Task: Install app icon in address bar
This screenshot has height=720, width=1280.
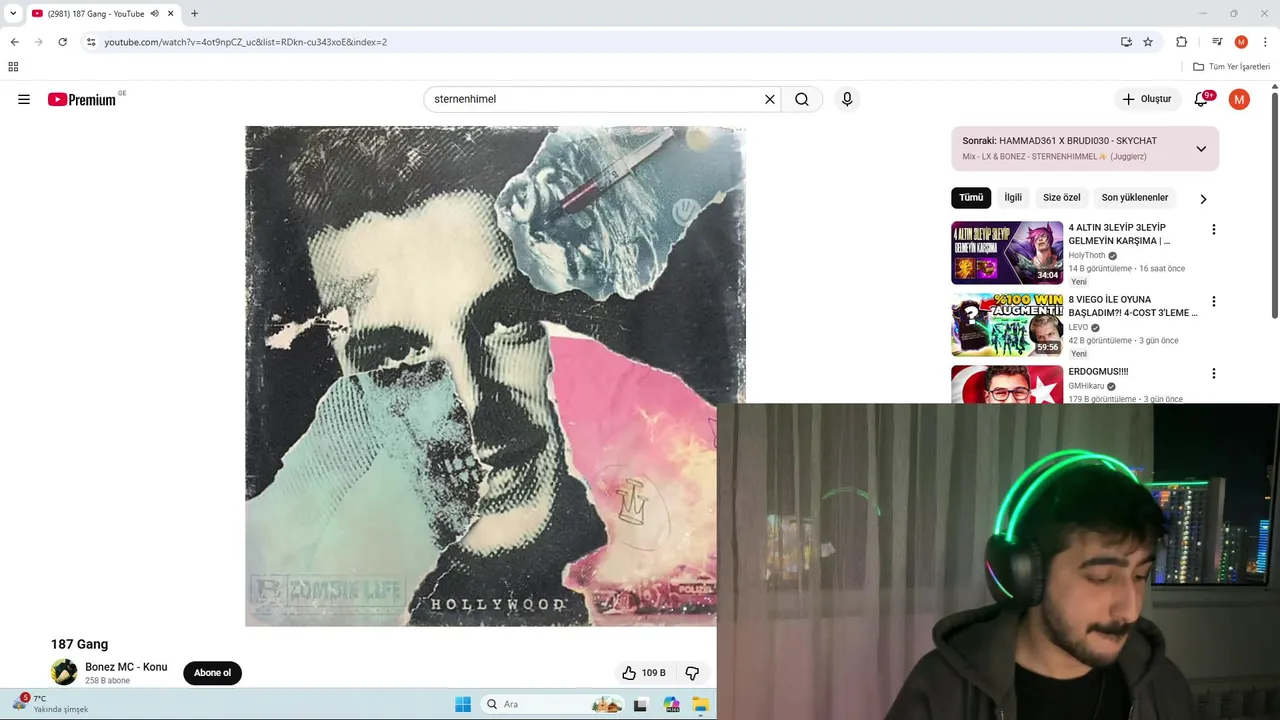Action: (1126, 42)
